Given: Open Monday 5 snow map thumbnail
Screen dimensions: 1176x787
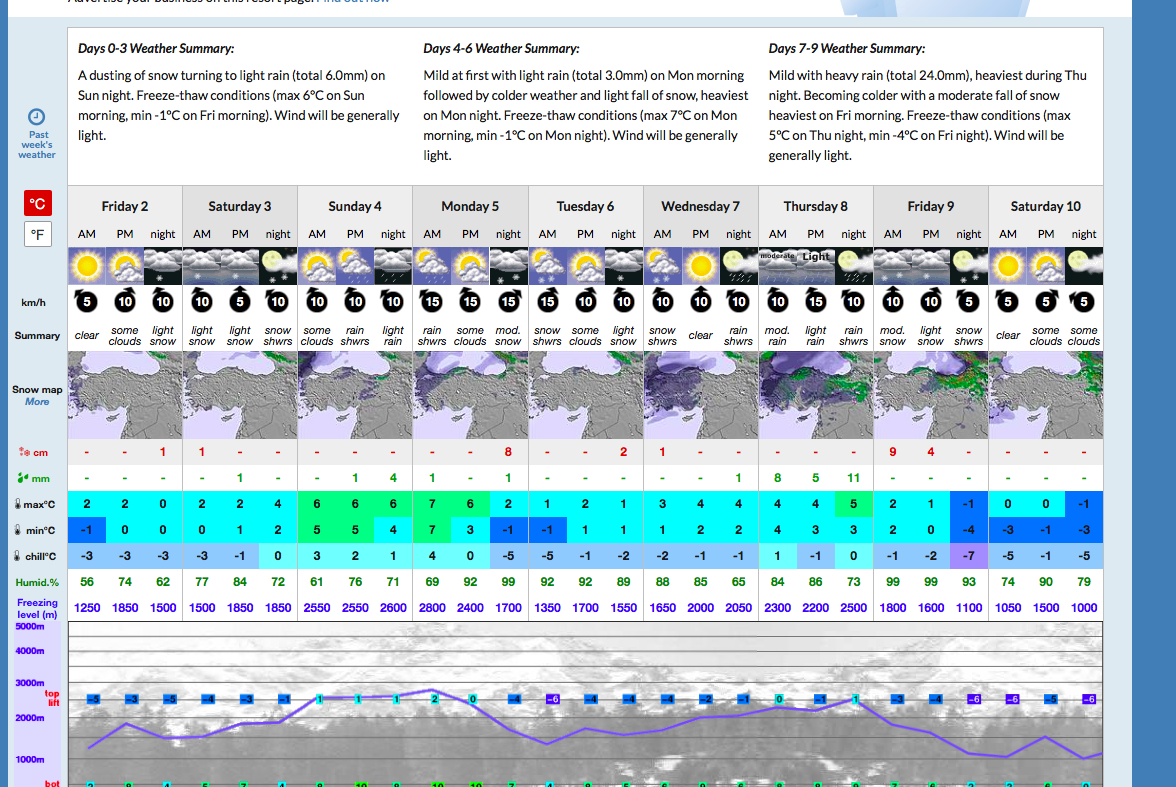Looking at the screenshot, I should coord(470,395).
